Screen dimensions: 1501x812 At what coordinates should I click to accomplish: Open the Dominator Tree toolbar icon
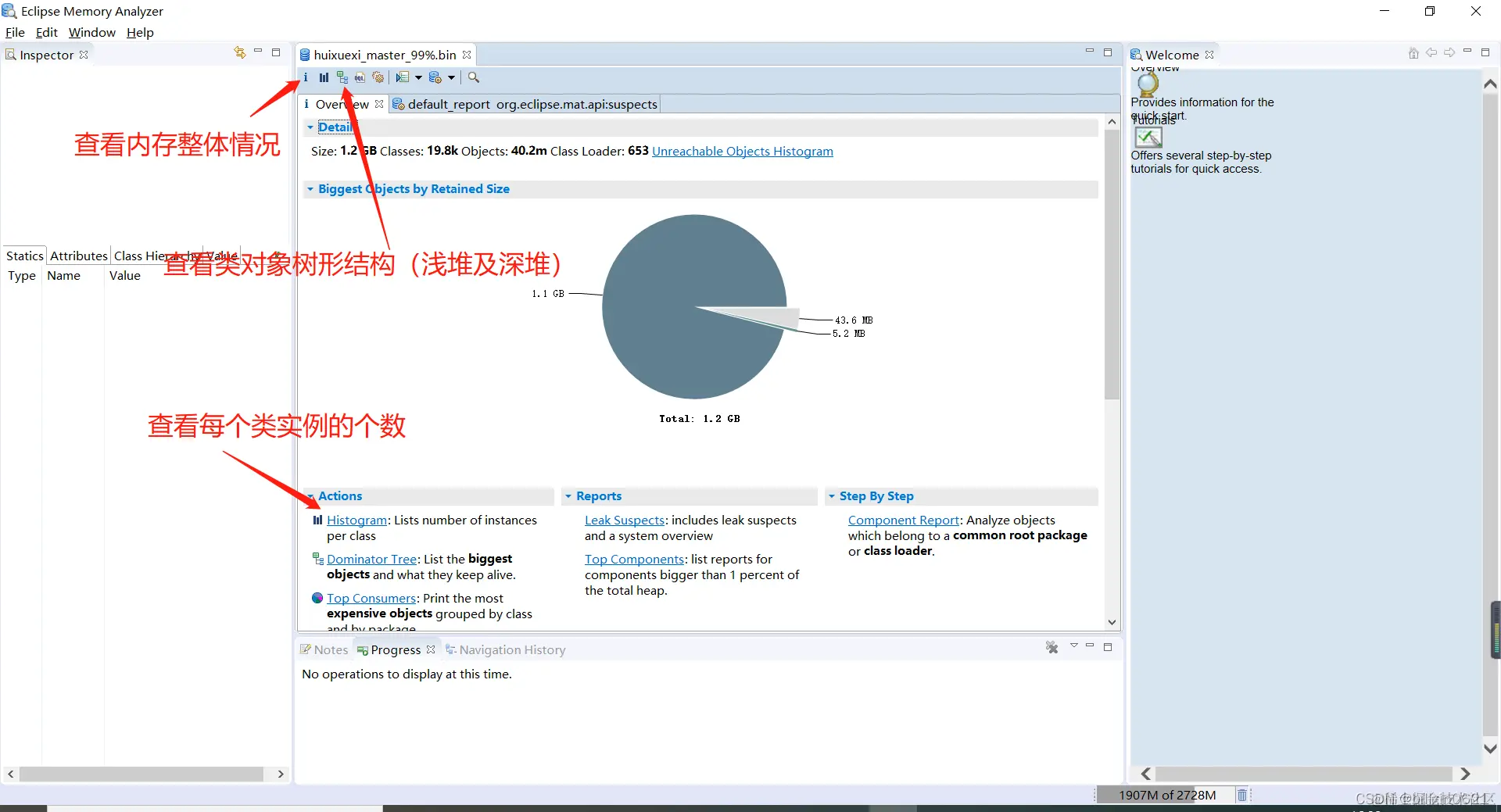point(342,77)
